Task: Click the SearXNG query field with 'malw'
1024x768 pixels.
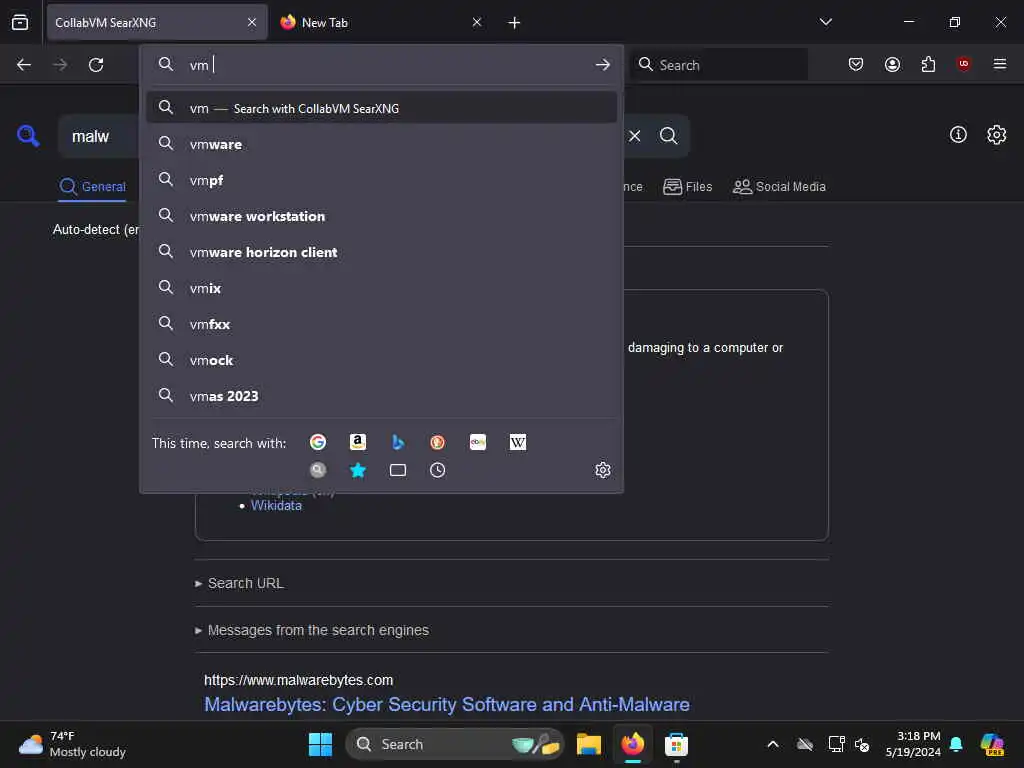Action: (x=98, y=136)
